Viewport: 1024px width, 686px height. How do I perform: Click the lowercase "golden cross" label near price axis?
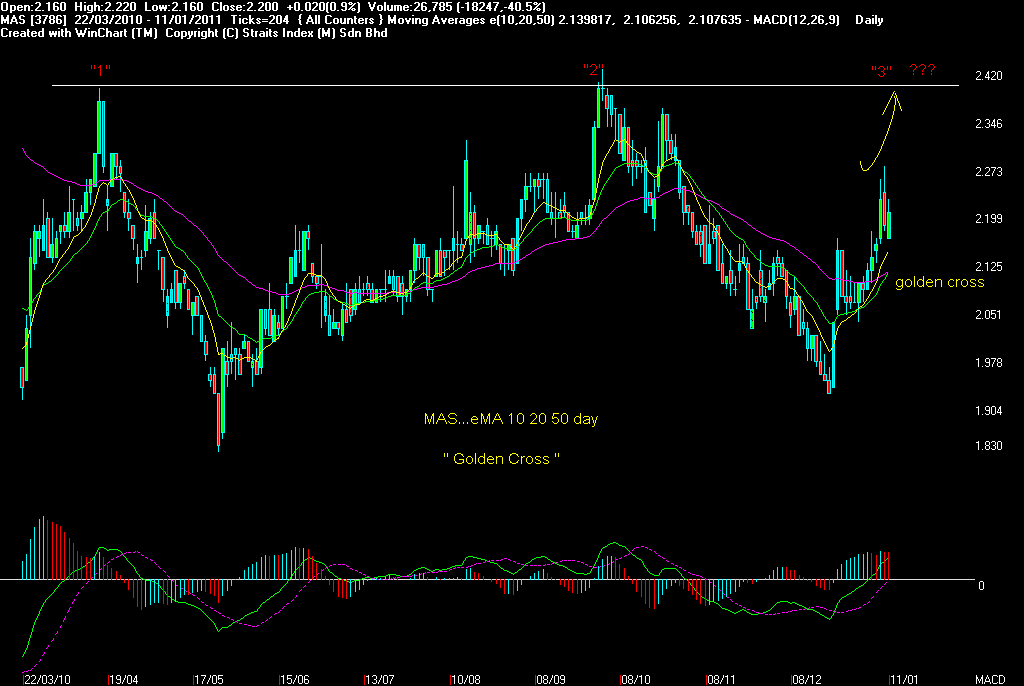pyautogui.click(x=939, y=282)
